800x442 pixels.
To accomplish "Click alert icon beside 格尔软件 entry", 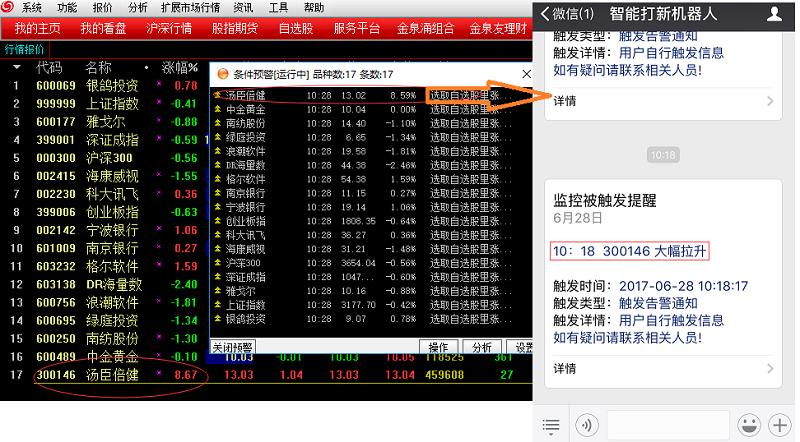I will coord(218,179).
